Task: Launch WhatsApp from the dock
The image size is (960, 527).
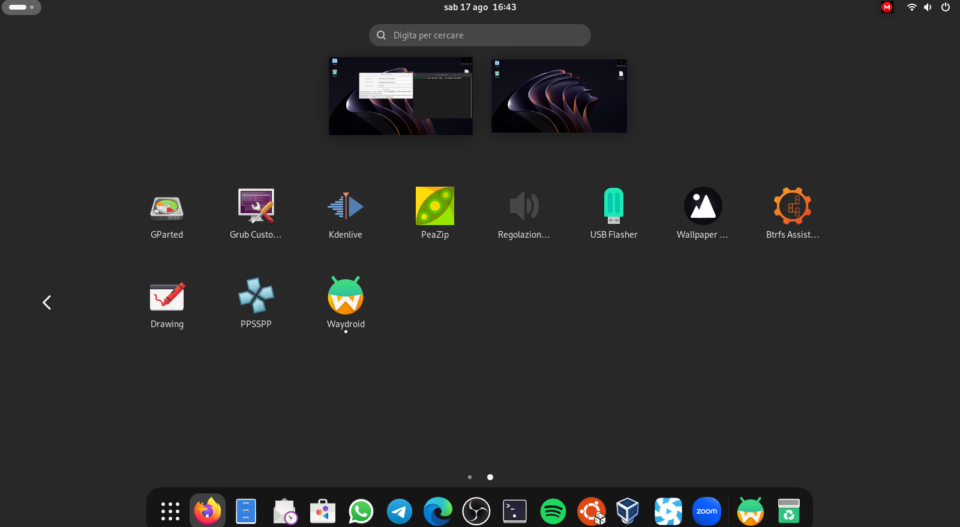Action: click(x=361, y=511)
